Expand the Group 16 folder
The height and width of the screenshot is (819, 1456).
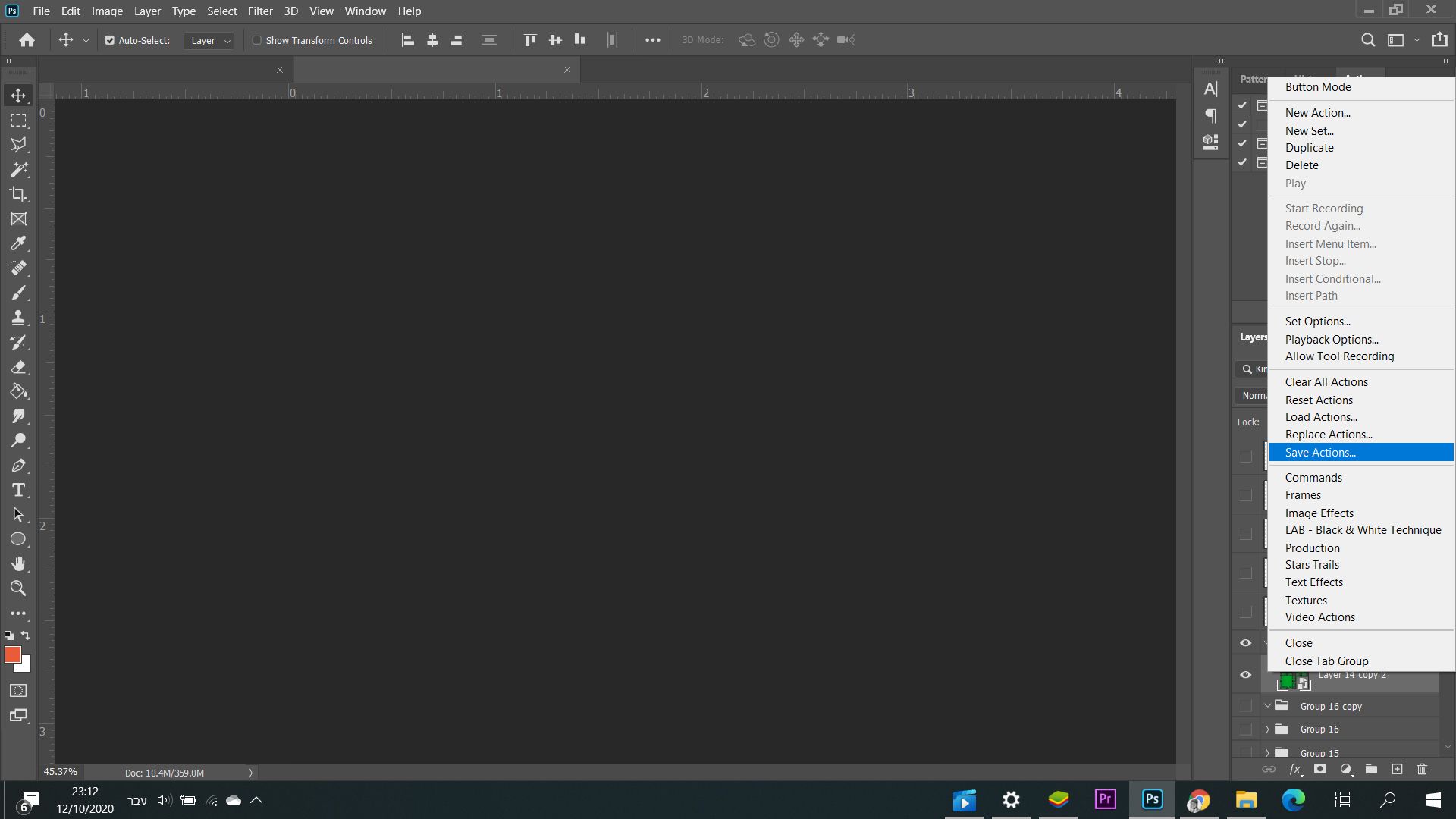(x=1267, y=730)
